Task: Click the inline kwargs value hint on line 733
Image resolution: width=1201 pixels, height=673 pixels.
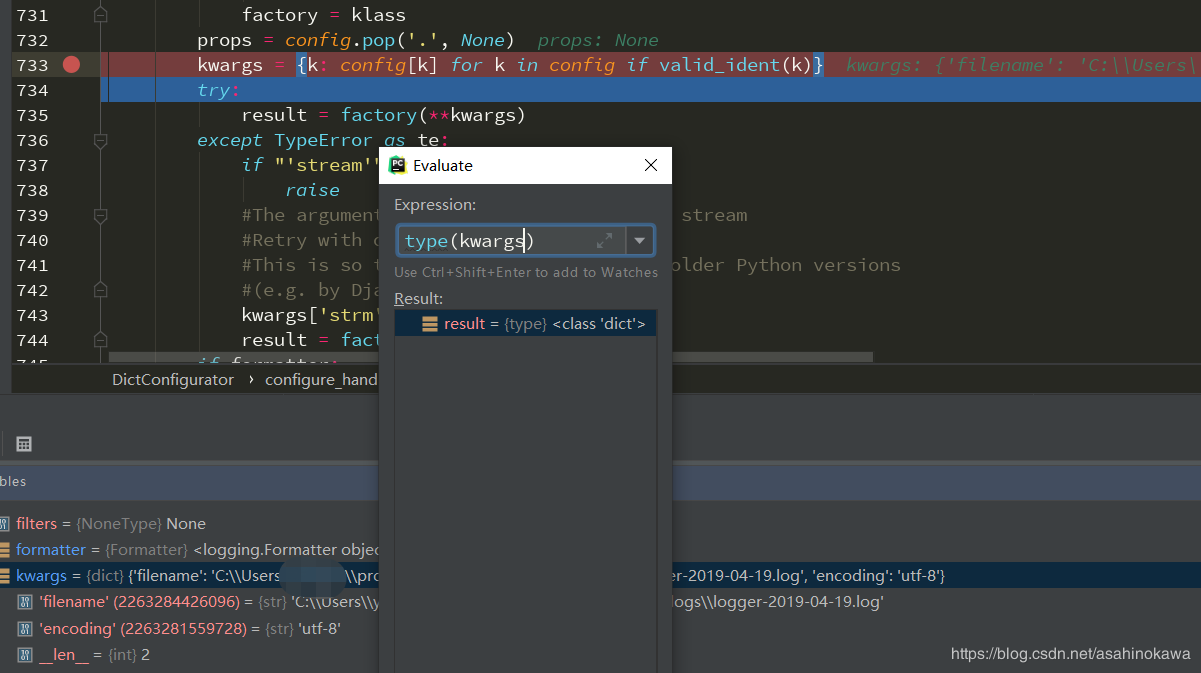Action: point(1022,65)
